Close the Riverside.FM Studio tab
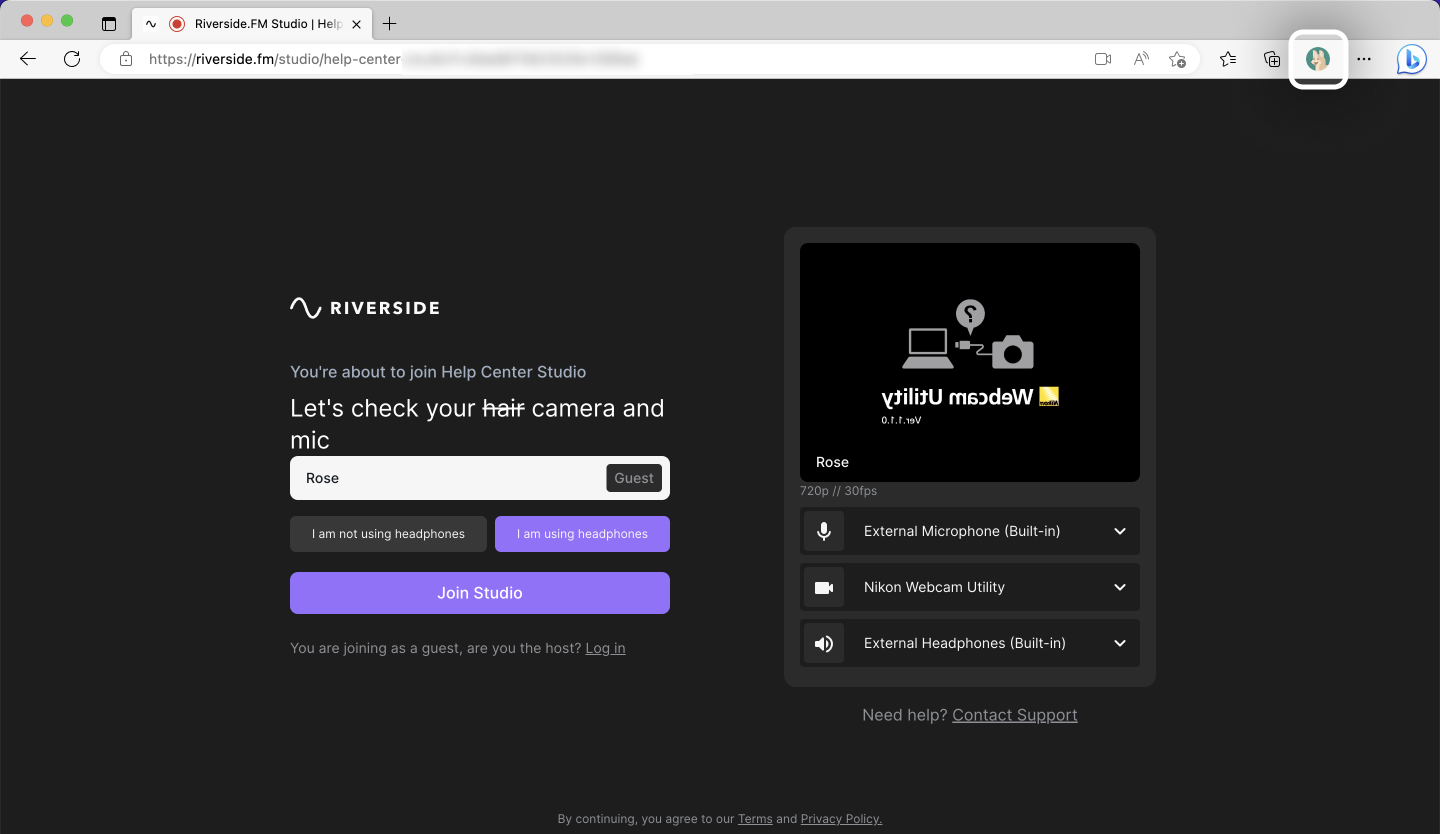Screen dimensions: 1440x834 (357, 23)
